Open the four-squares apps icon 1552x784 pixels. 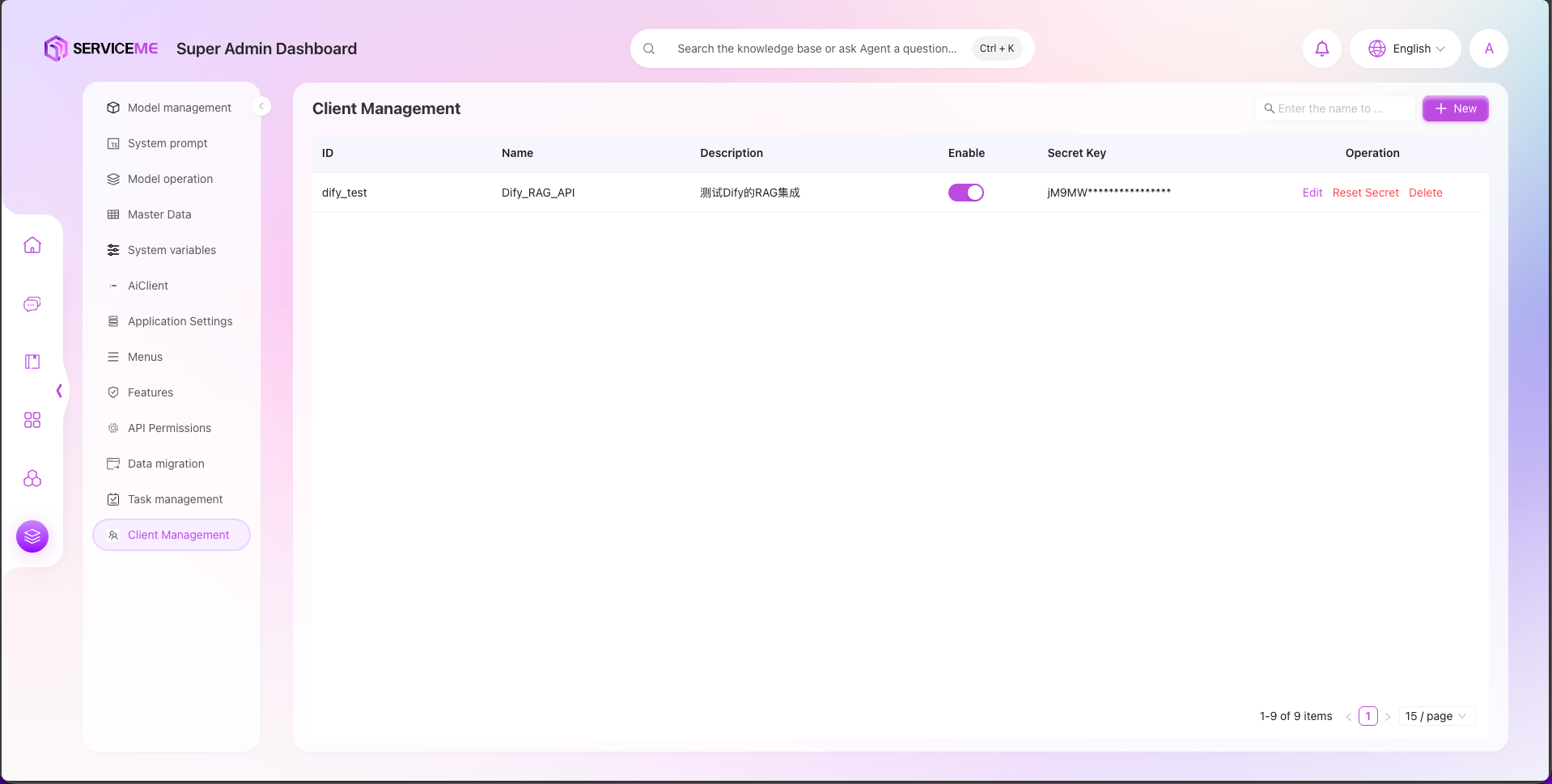click(x=32, y=420)
